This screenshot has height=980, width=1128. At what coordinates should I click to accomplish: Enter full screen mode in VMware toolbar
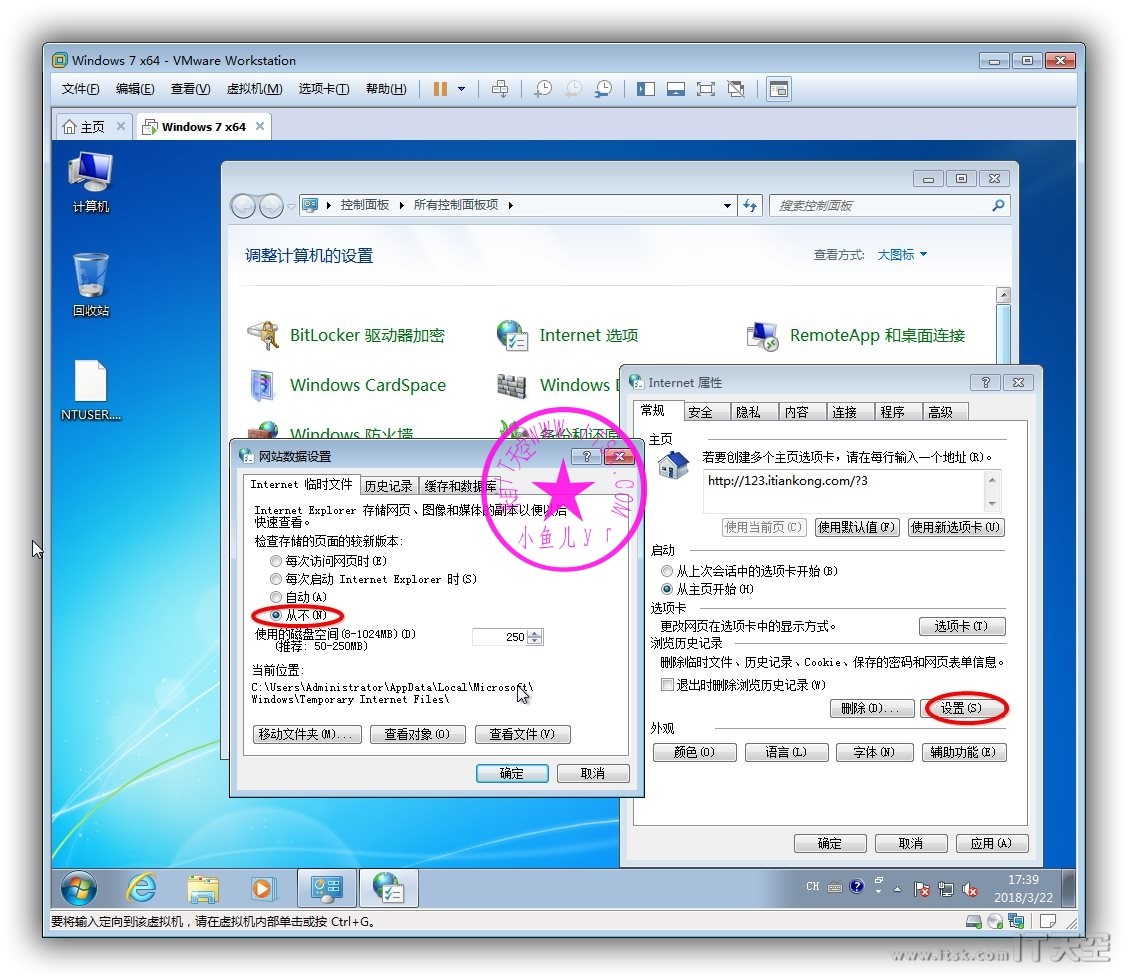click(706, 89)
